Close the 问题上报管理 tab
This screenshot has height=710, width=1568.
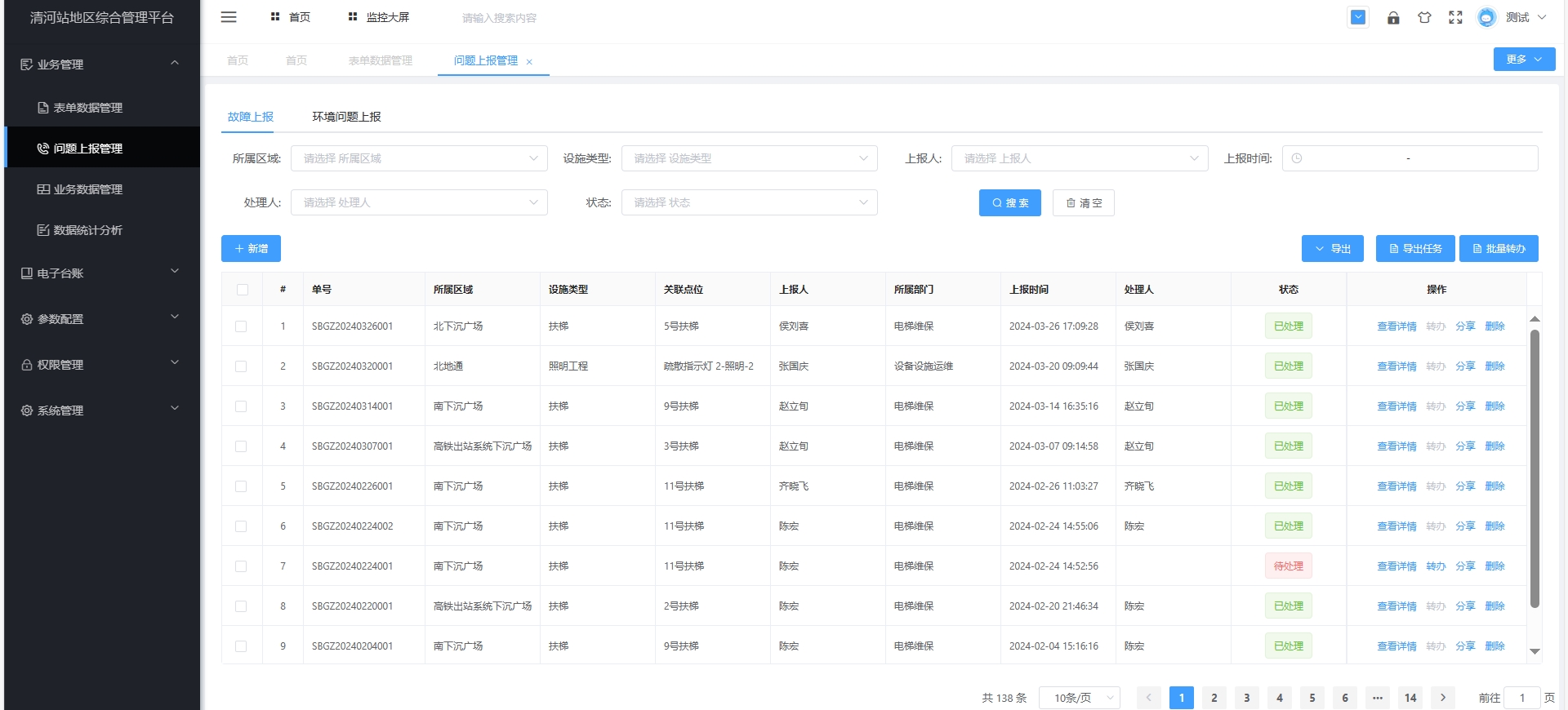[529, 61]
